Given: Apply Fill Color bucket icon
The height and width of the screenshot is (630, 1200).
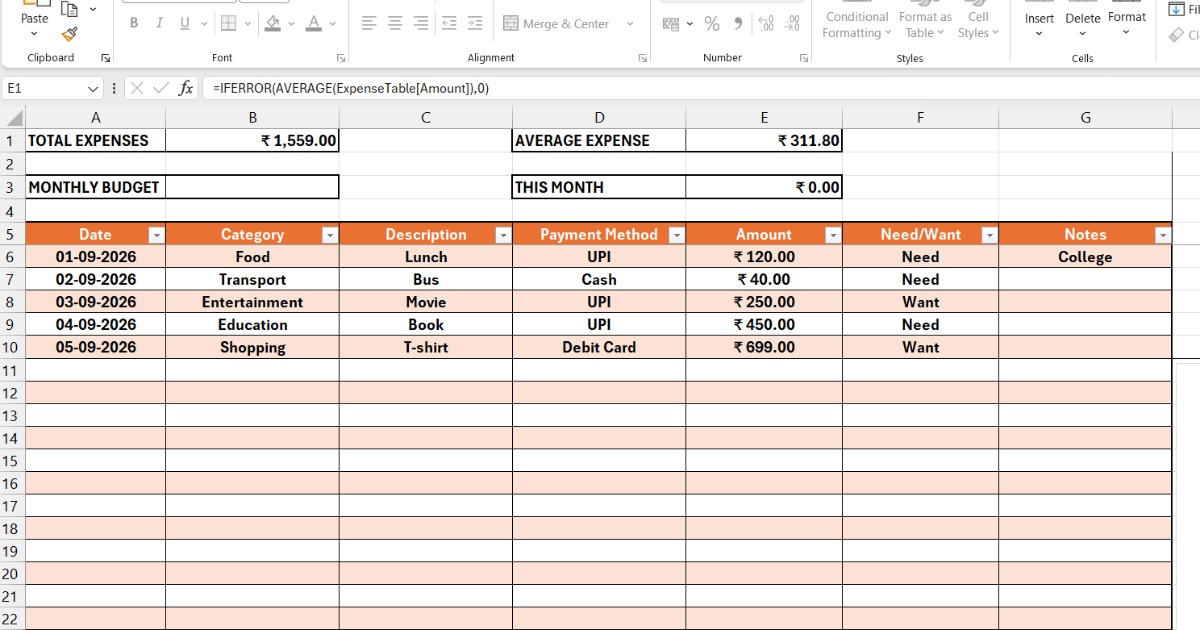Looking at the screenshot, I should (x=272, y=23).
